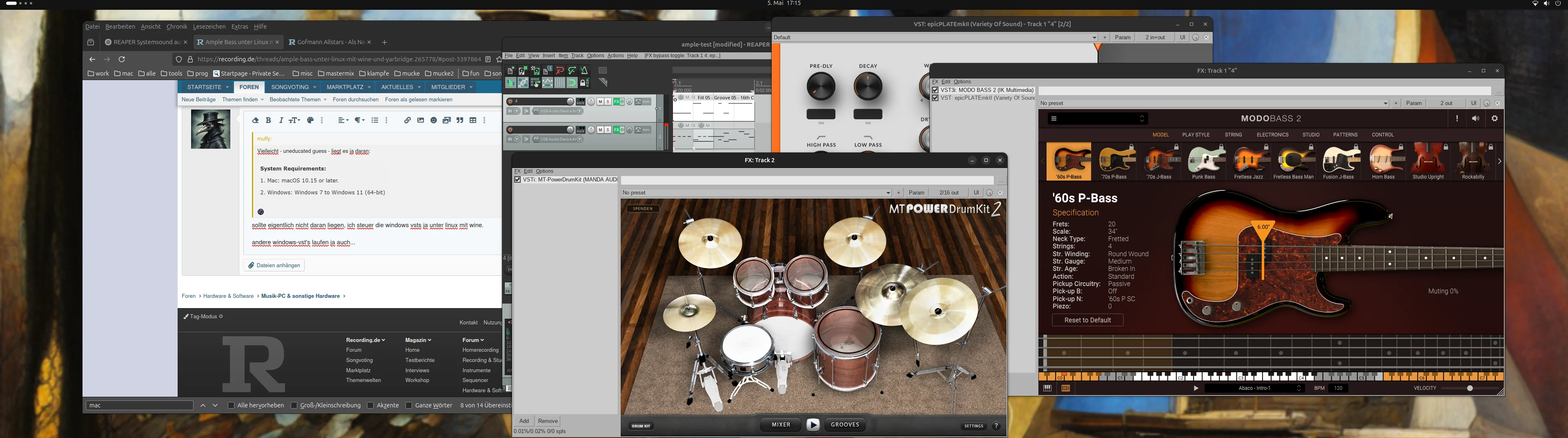
Task: Click the MODO BASS settings gear icon
Action: click(x=1494, y=119)
